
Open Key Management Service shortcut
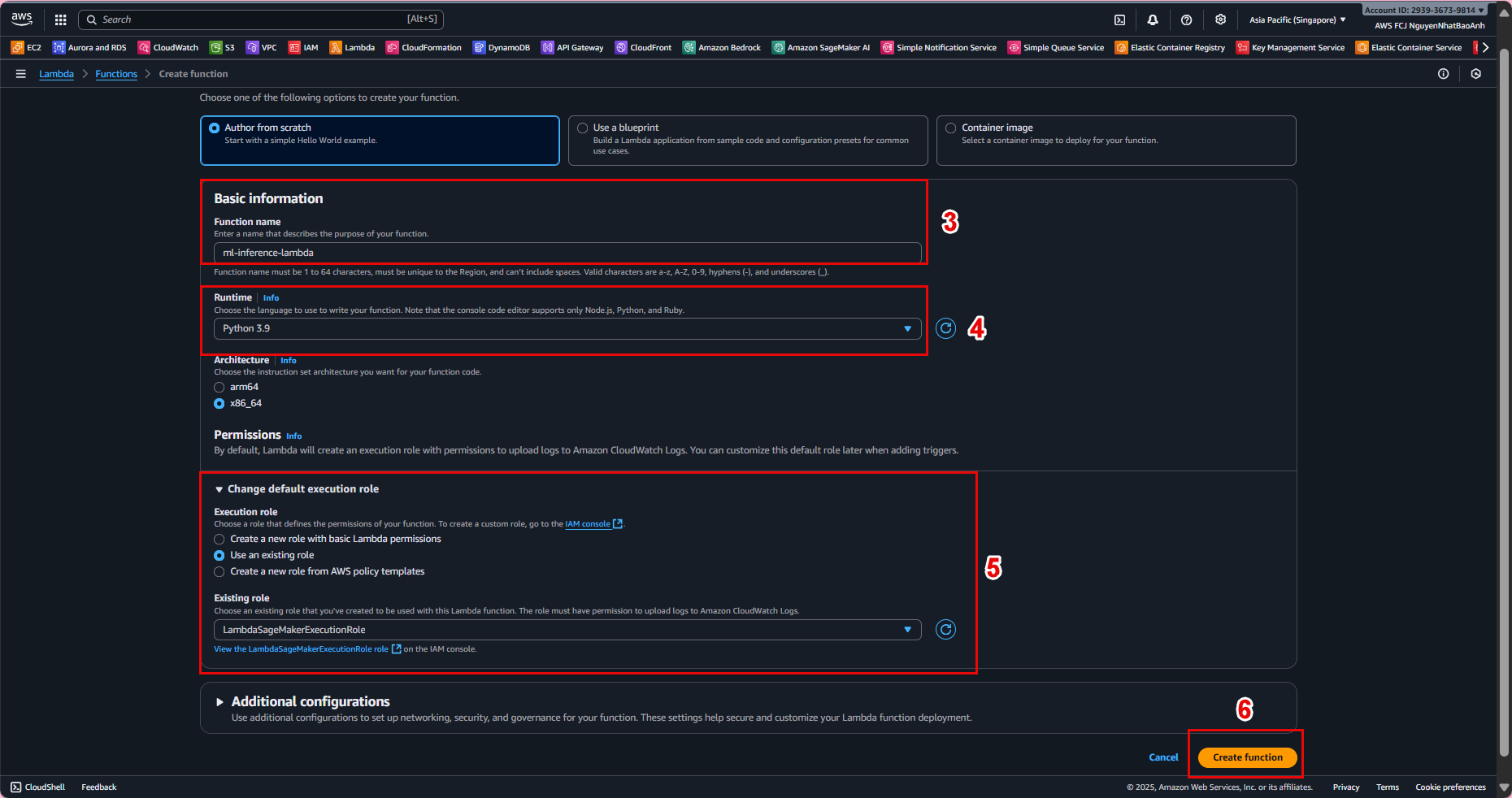tap(1291, 48)
